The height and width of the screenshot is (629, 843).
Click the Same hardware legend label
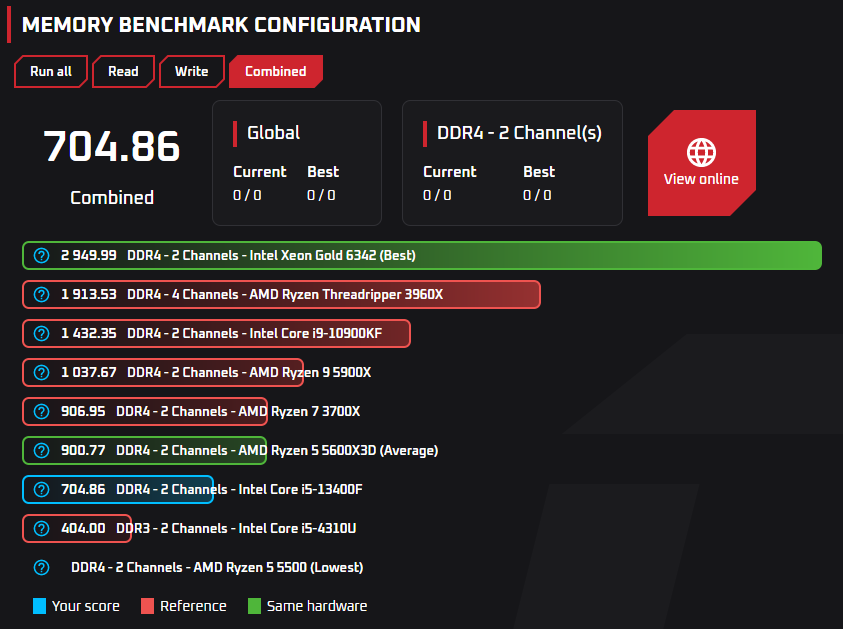click(317, 606)
